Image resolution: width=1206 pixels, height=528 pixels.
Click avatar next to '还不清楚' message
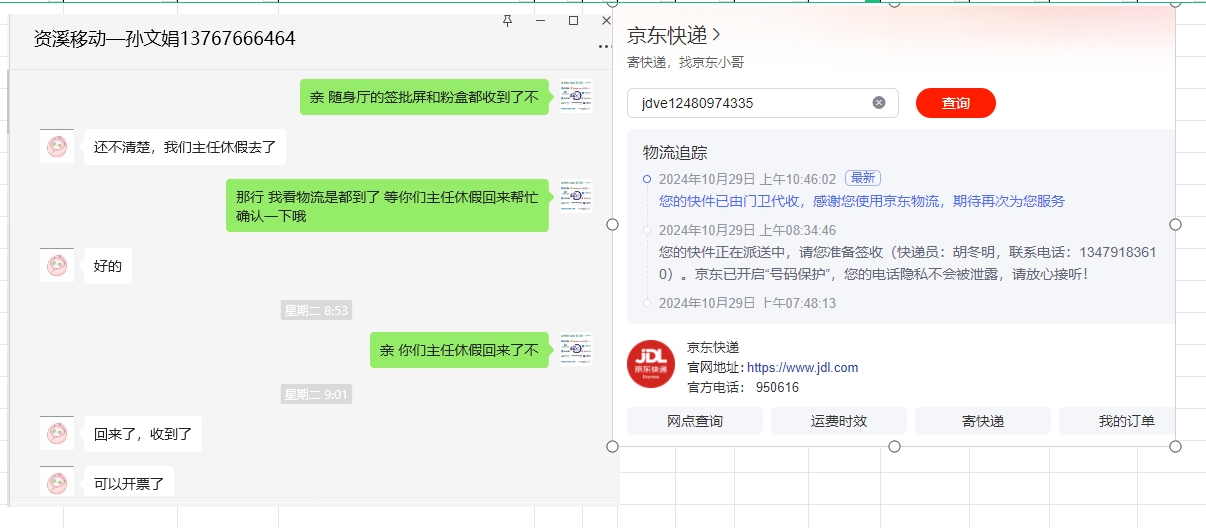(x=57, y=146)
